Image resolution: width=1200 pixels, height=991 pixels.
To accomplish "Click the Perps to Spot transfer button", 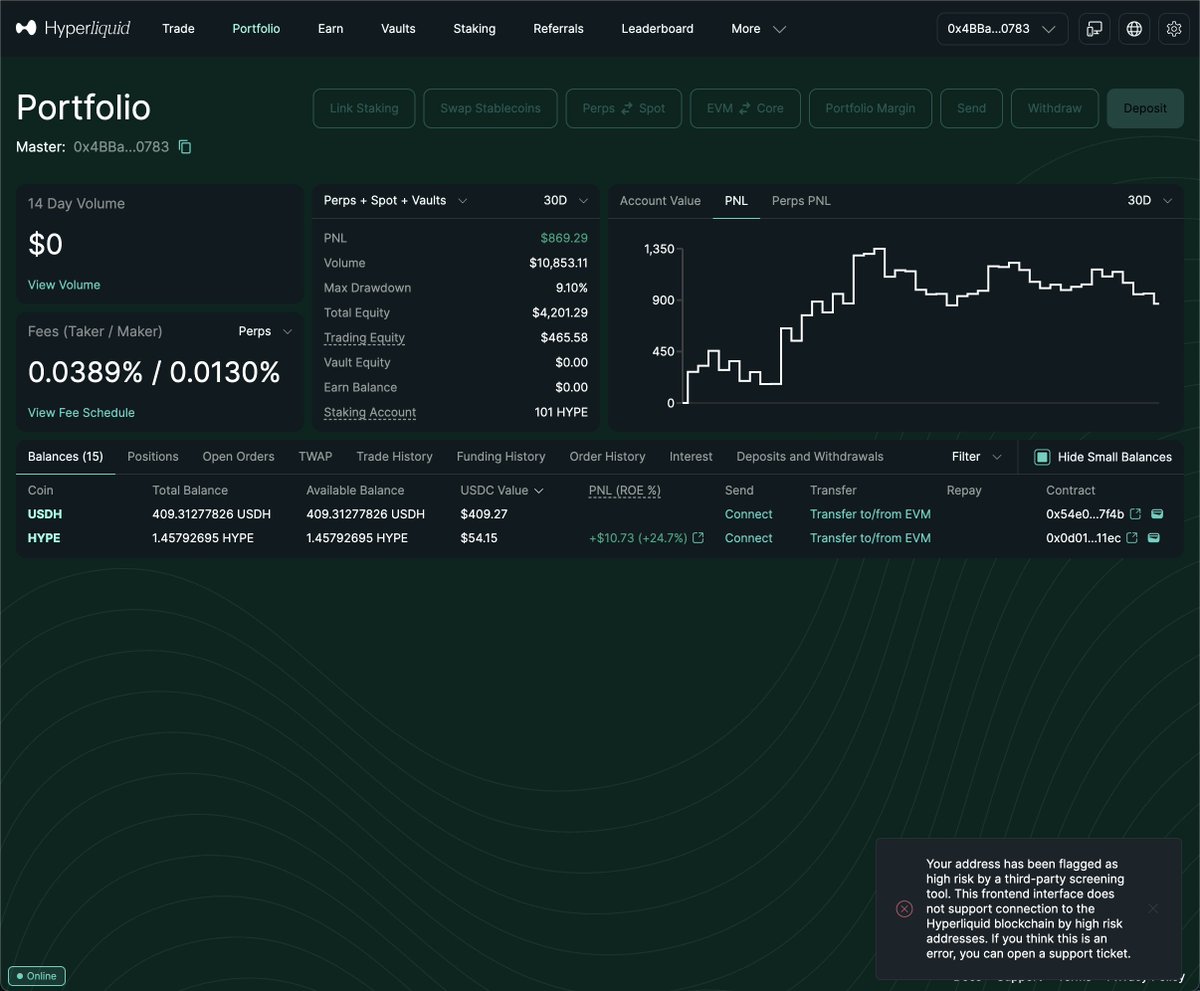I will 624,108.
